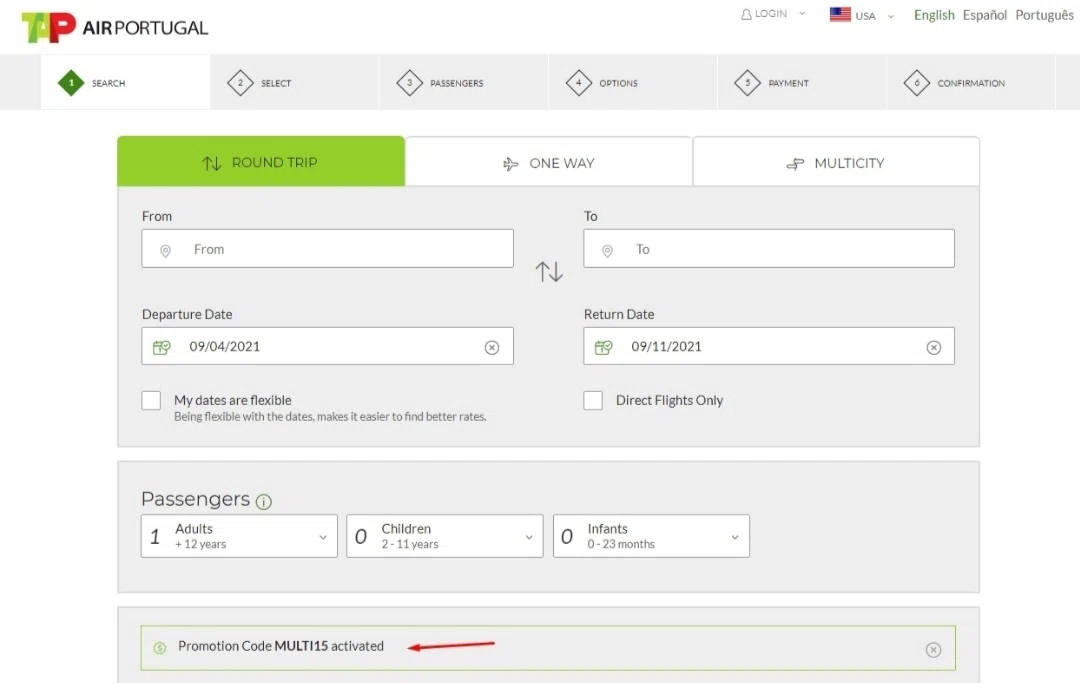
Task: Click the To airport input field
Action: tap(769, 249)
